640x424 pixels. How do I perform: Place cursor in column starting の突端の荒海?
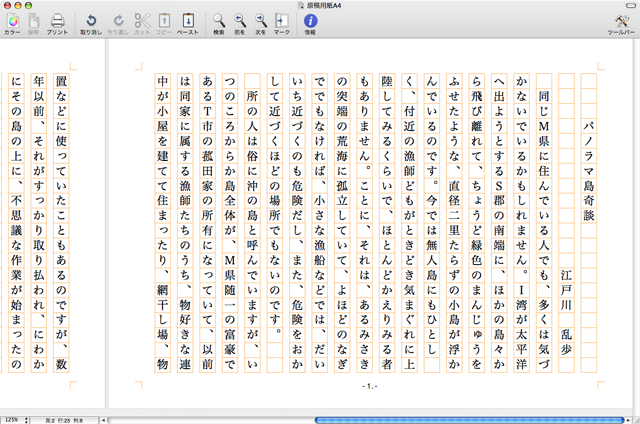(x=342, y=223)
